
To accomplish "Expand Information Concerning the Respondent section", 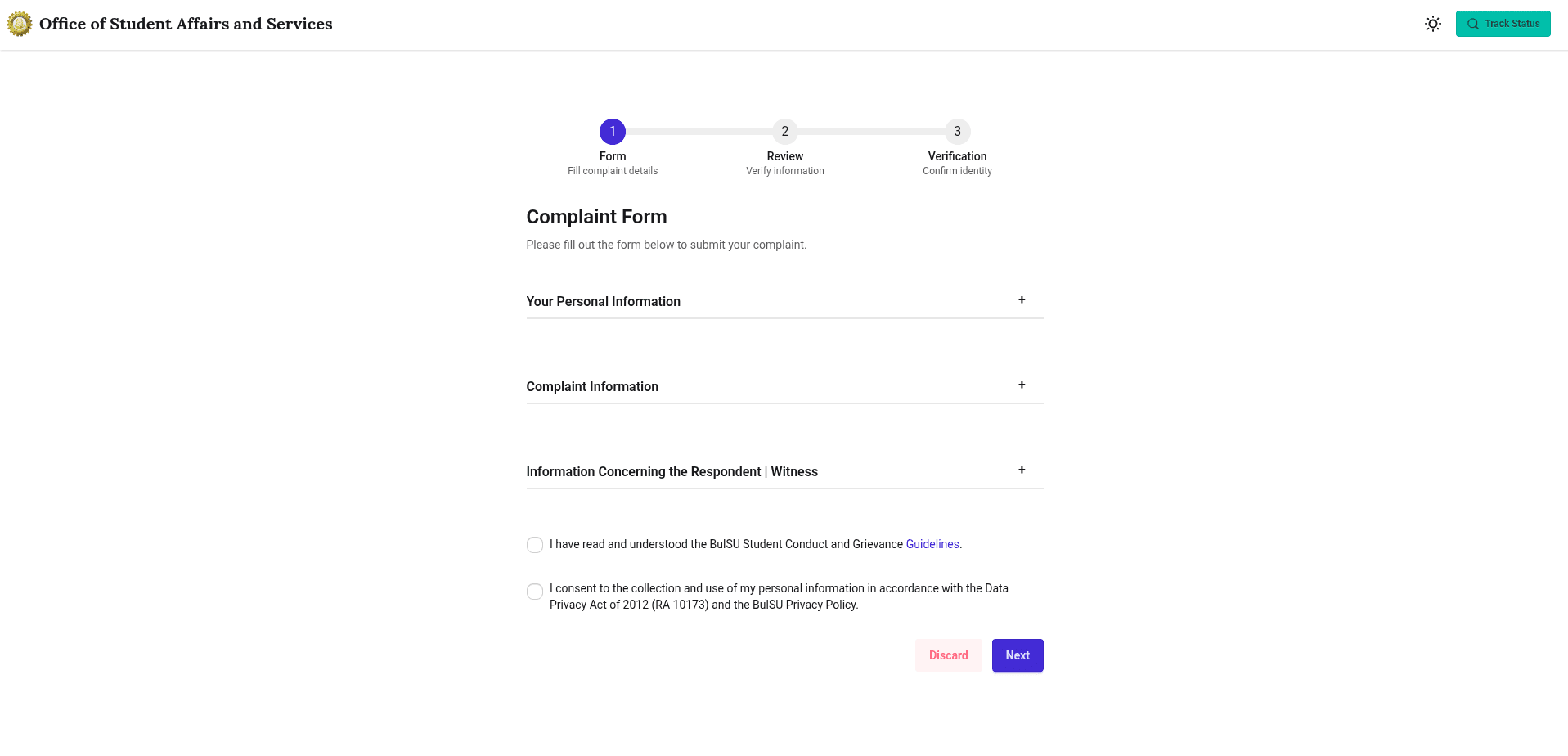I will (785, 471).
